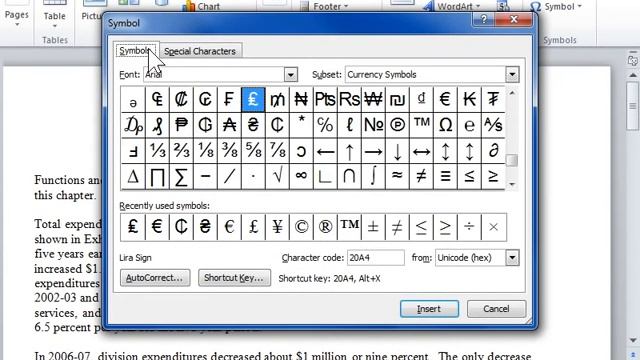Select division sign in recently used symbols
Viewport: 640px width, 360px height.
pos(469,227)
